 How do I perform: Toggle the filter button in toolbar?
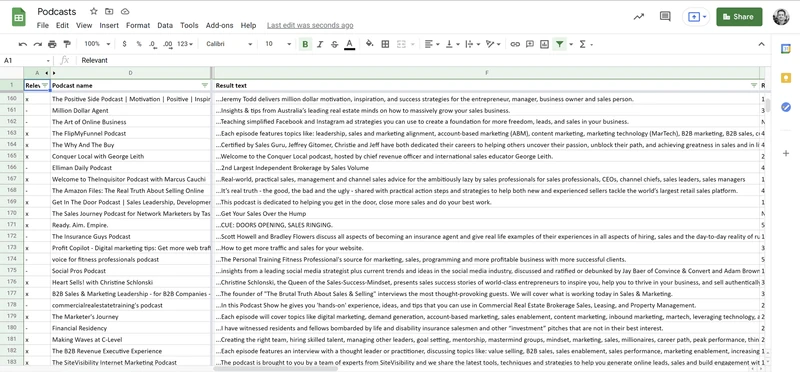(x=560, y=44)
